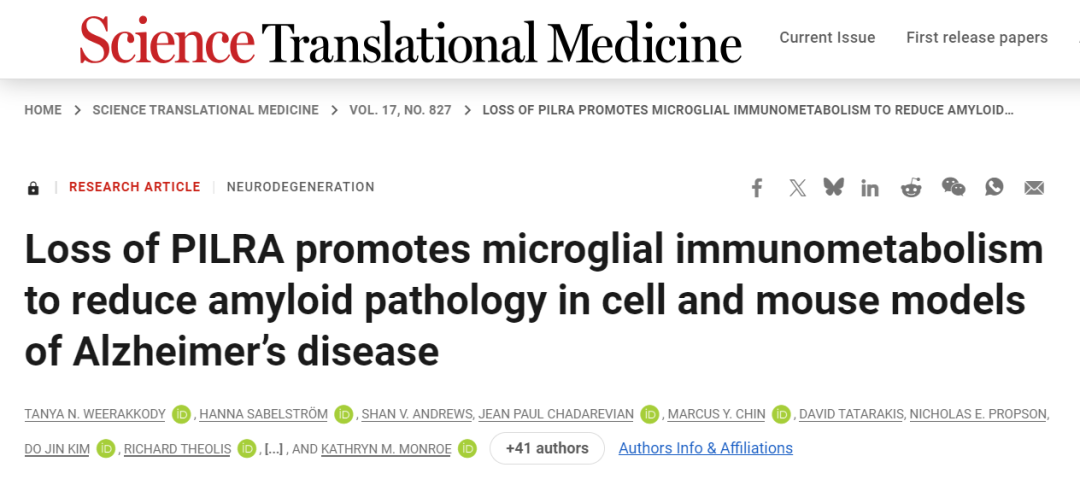Image resolution: width=1080 pixels, height=491 pixels.
Task: Share article via WhatsApp icon
Action: click(x=994, y=187)
